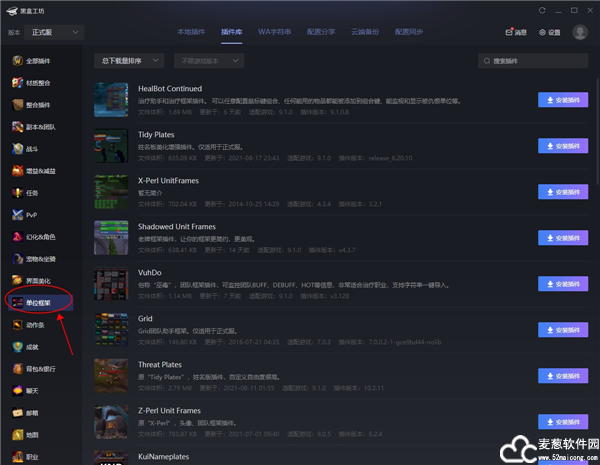
Task: Click the Tidy Plates title
Action: pos(156,135)
